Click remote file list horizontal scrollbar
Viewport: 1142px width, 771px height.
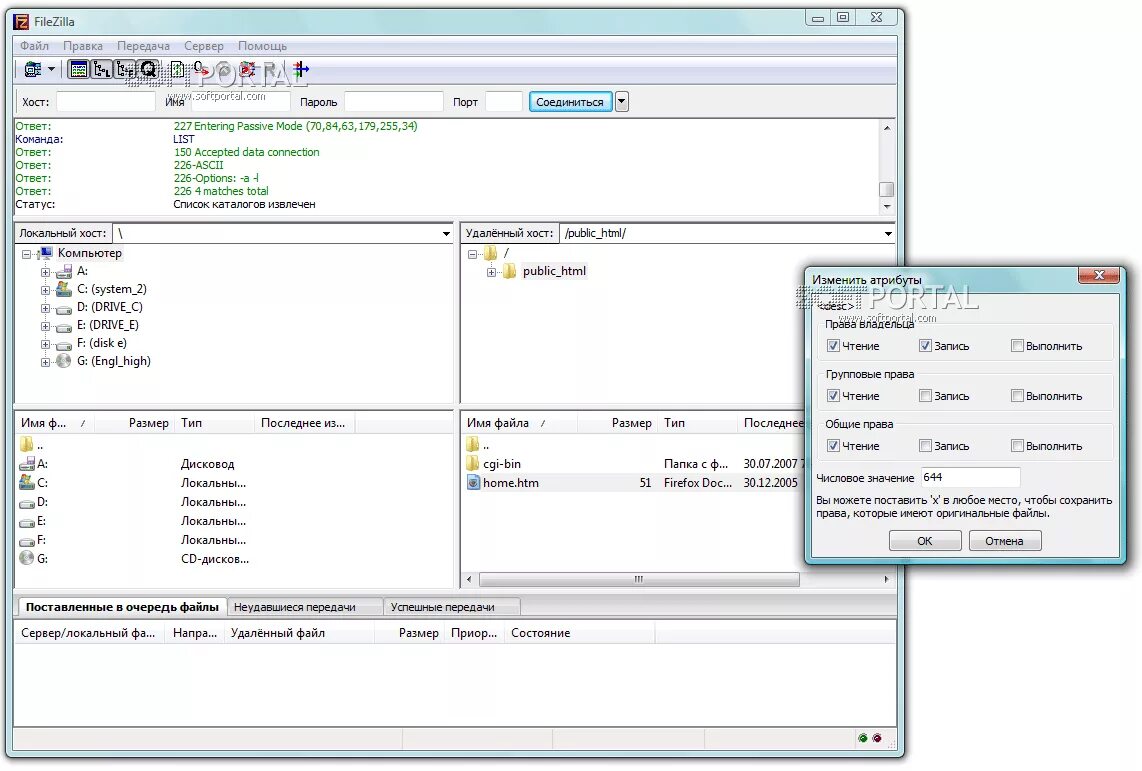pos(639,580)
